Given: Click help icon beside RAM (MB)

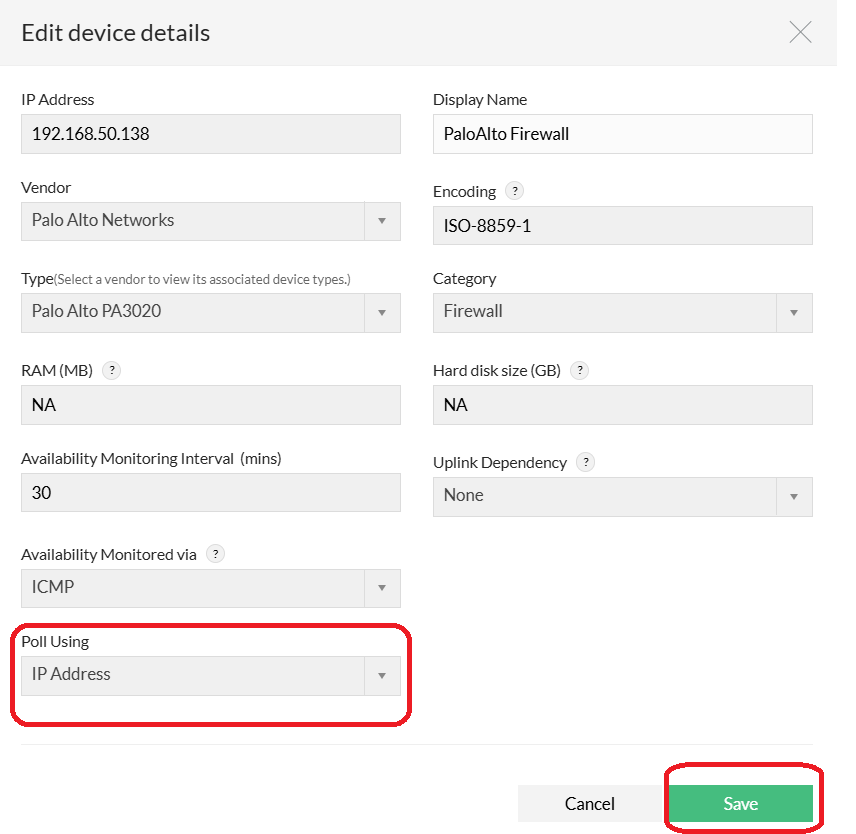Looking at the screenshot, I should coord(112,370).
